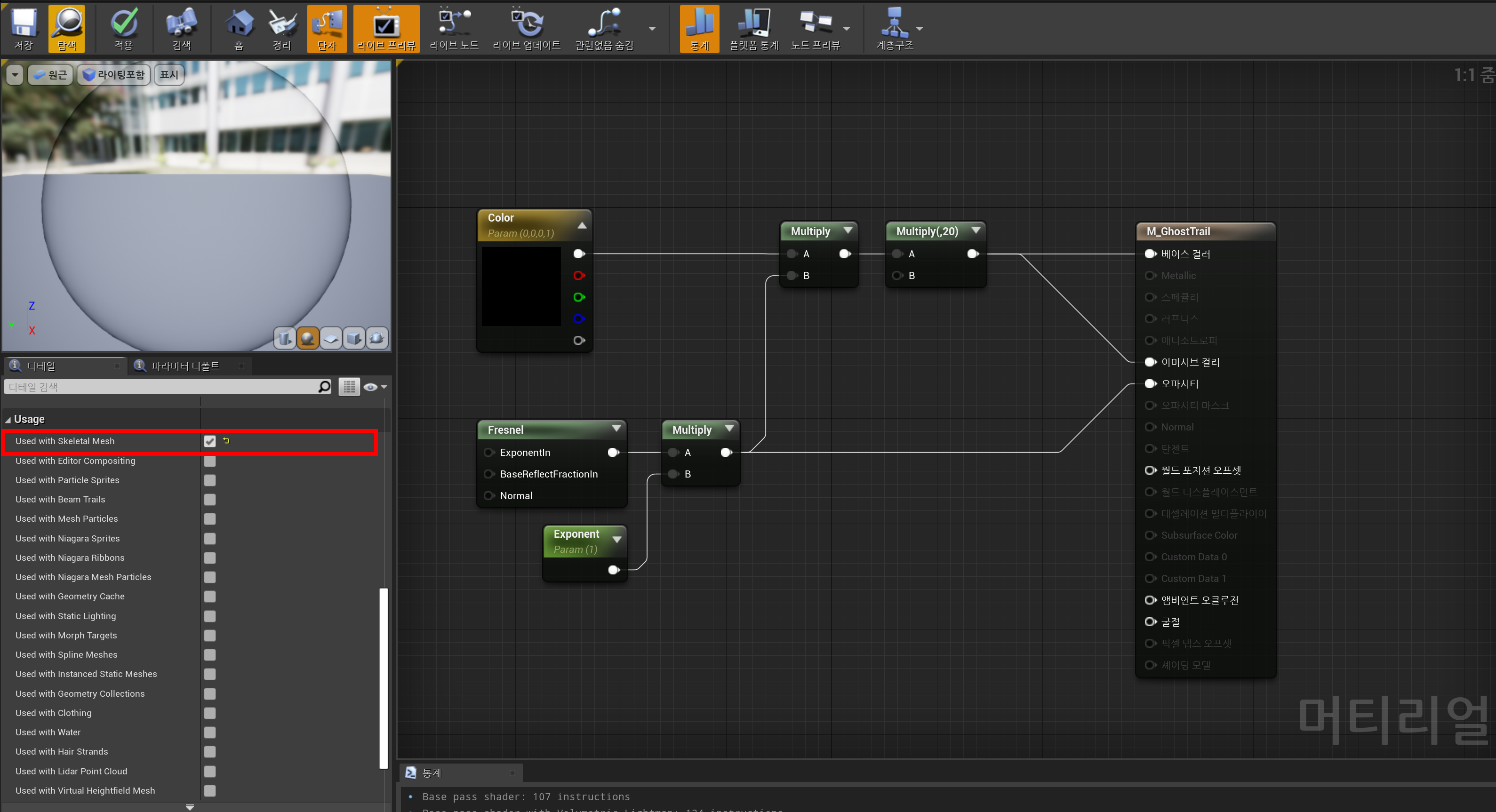Select the cube preview mesh icon
The width and height of the screenshot is (1496, 812).
354,338
